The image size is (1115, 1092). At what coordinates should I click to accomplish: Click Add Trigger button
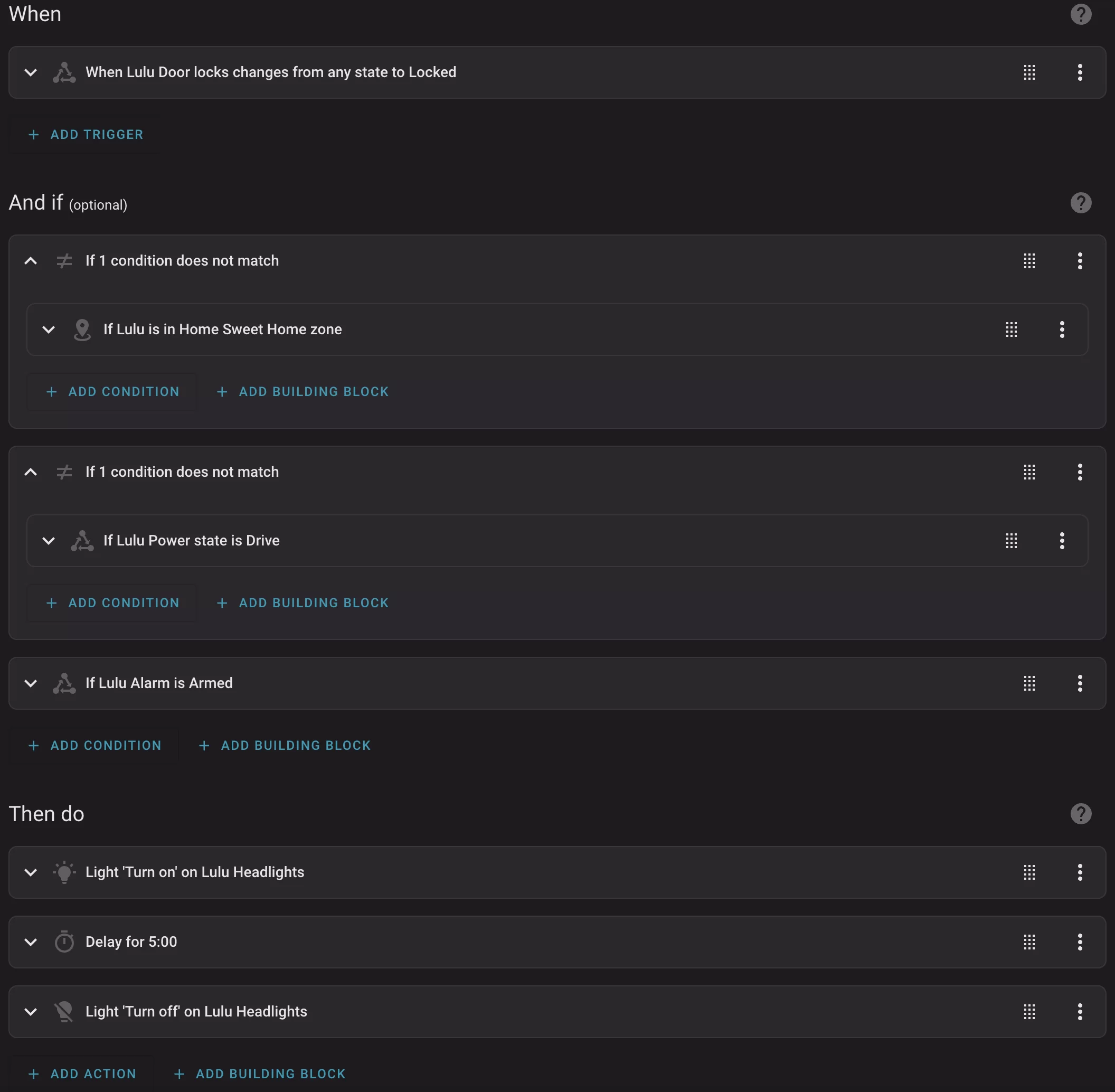click(x=86, y=134)
